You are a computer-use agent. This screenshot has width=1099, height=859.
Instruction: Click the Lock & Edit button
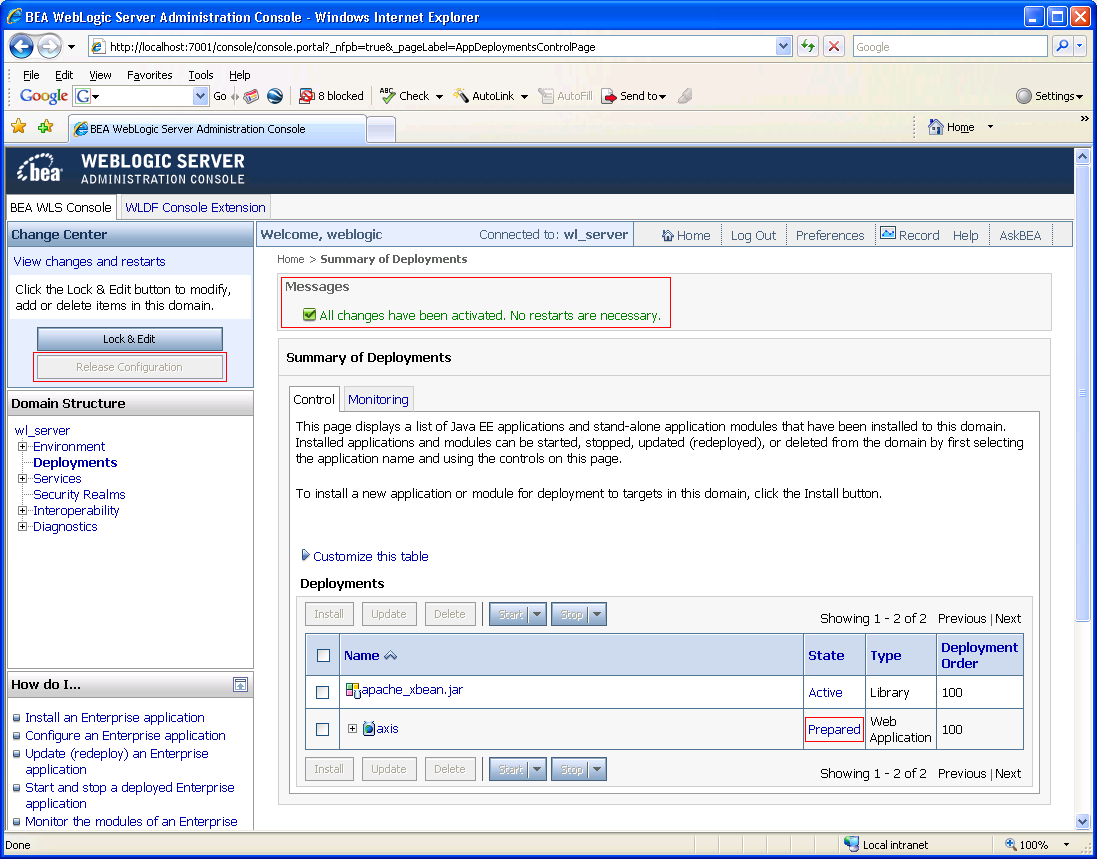pos(130,339)
